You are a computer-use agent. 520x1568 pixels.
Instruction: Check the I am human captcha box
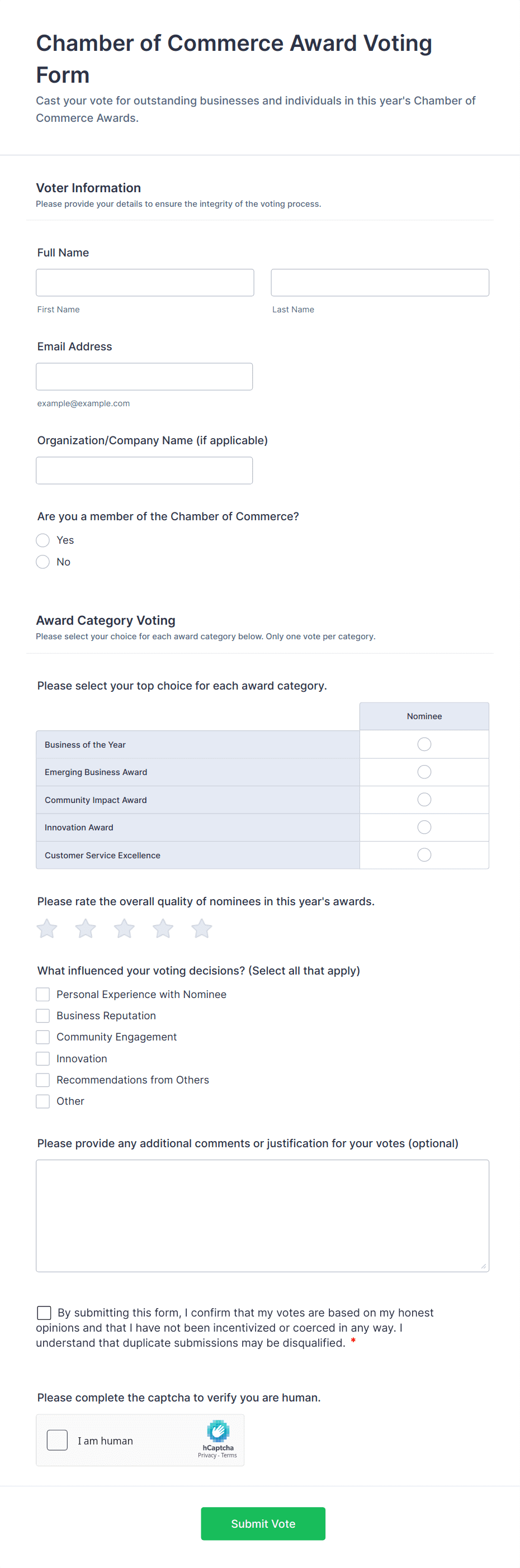point(57,1440)
